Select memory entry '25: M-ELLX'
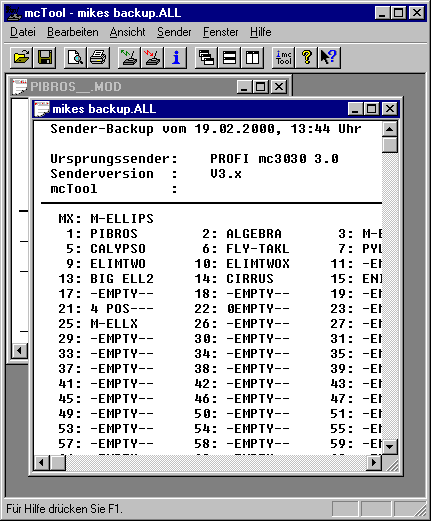Image resolution: width=431 pixels, height=521 pixels. pyautogui.click(x=98, y=324)
